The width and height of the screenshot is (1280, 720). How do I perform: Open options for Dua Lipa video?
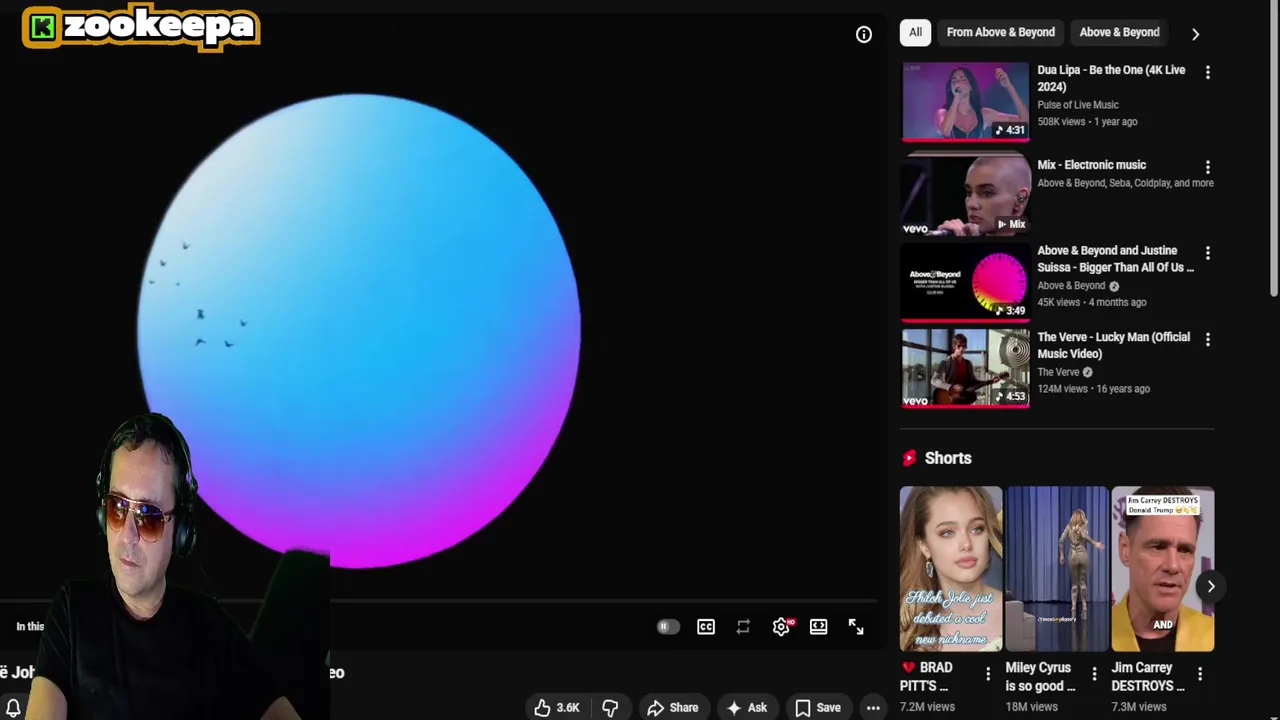click(1207, 73)
